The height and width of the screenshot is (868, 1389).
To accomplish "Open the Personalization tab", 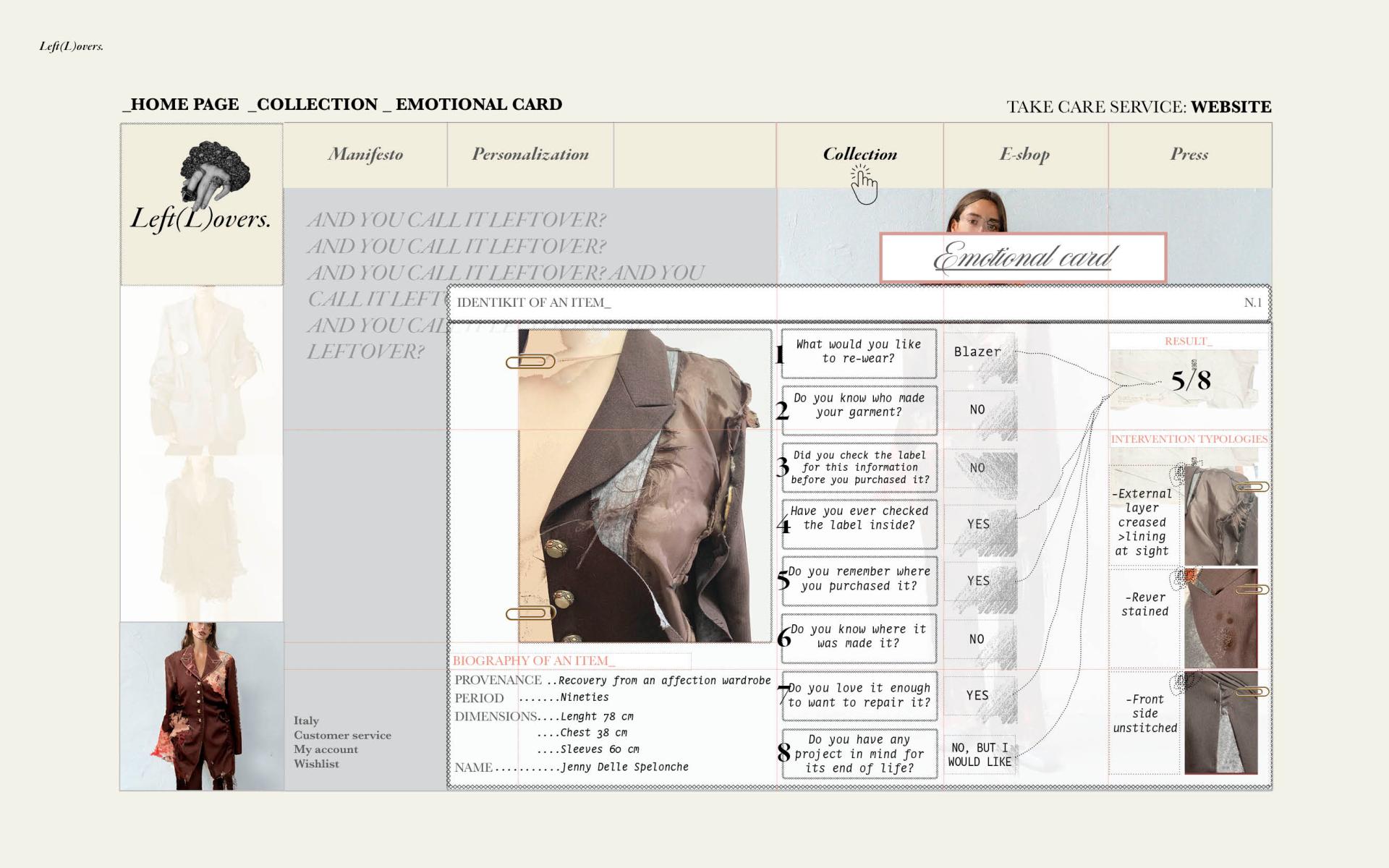I will [530, 154].
